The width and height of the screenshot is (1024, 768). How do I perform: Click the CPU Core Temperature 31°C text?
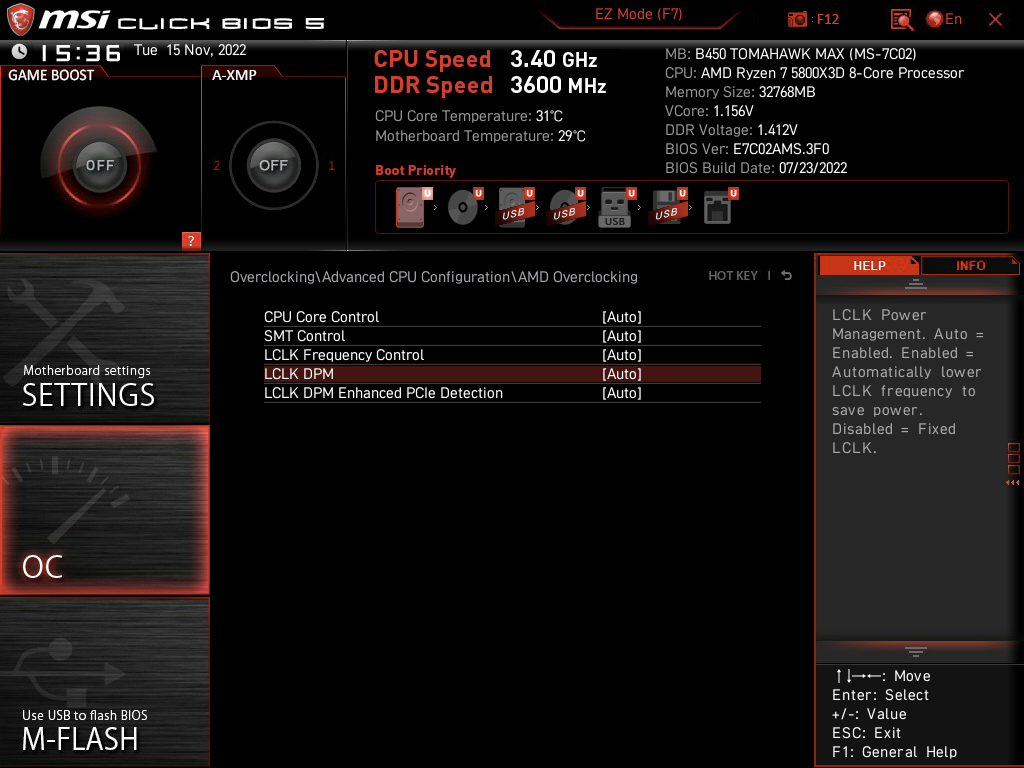coord(468,116)
